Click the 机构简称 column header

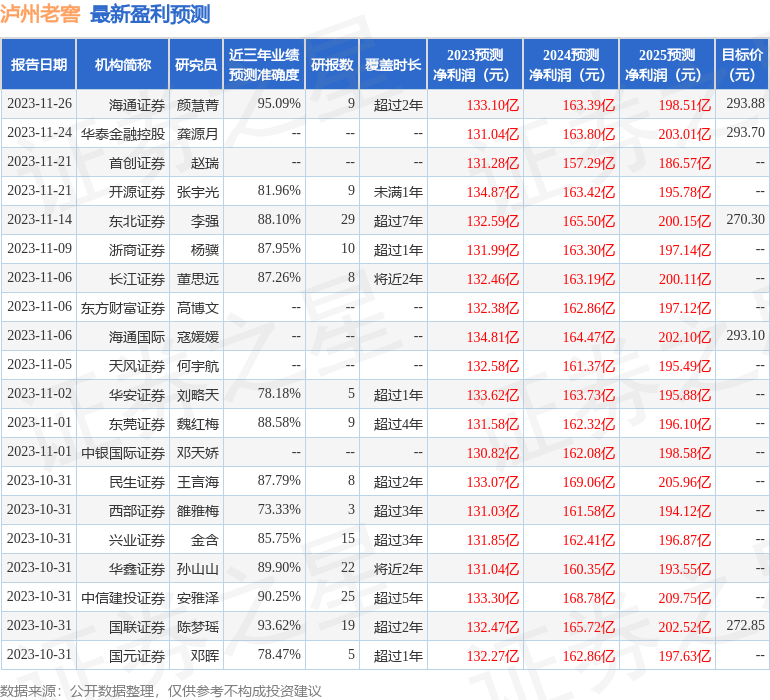click(x=123, y=64)
